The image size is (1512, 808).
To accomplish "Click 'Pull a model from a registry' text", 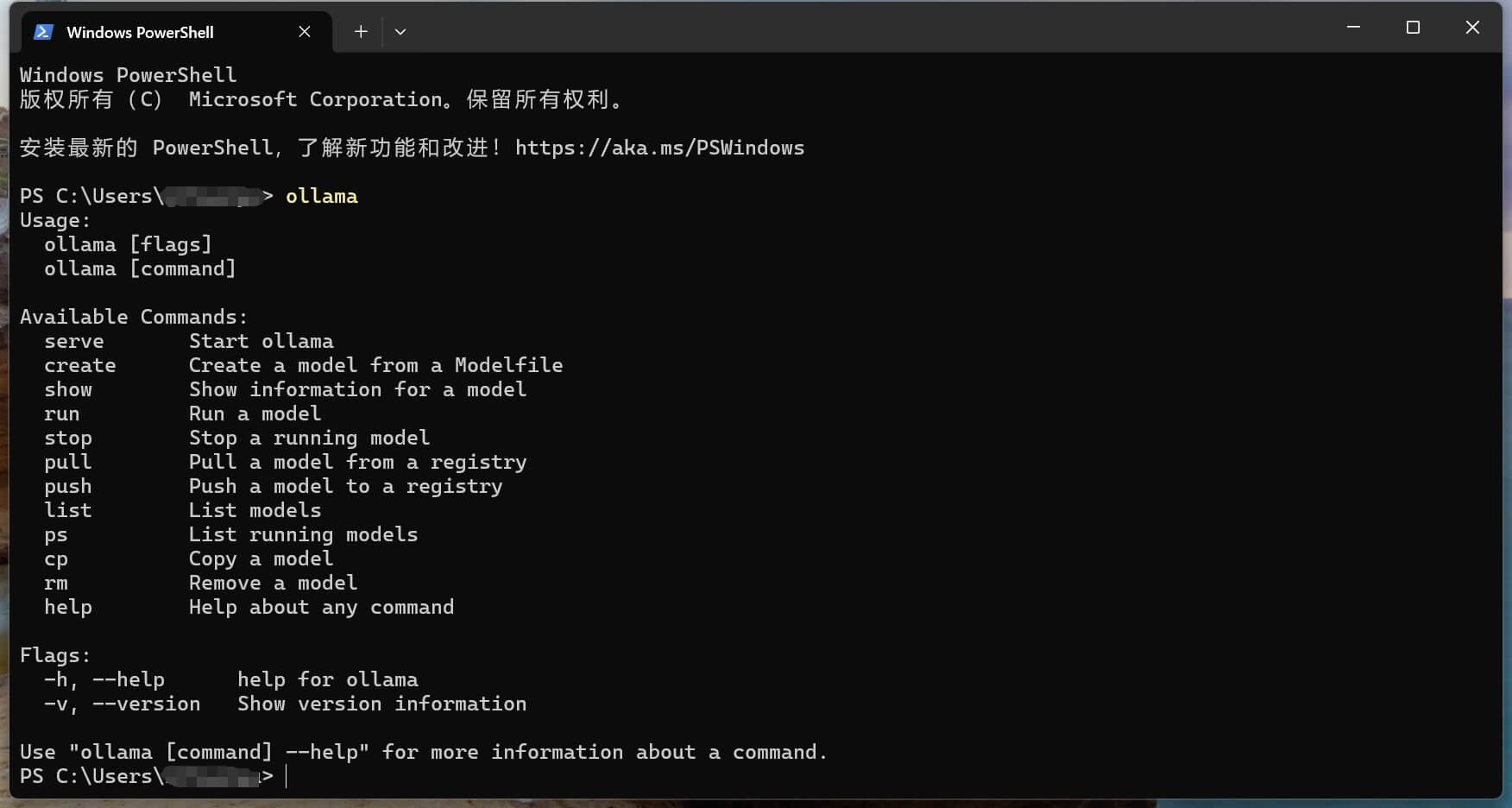I will click(x=358, y=462).
